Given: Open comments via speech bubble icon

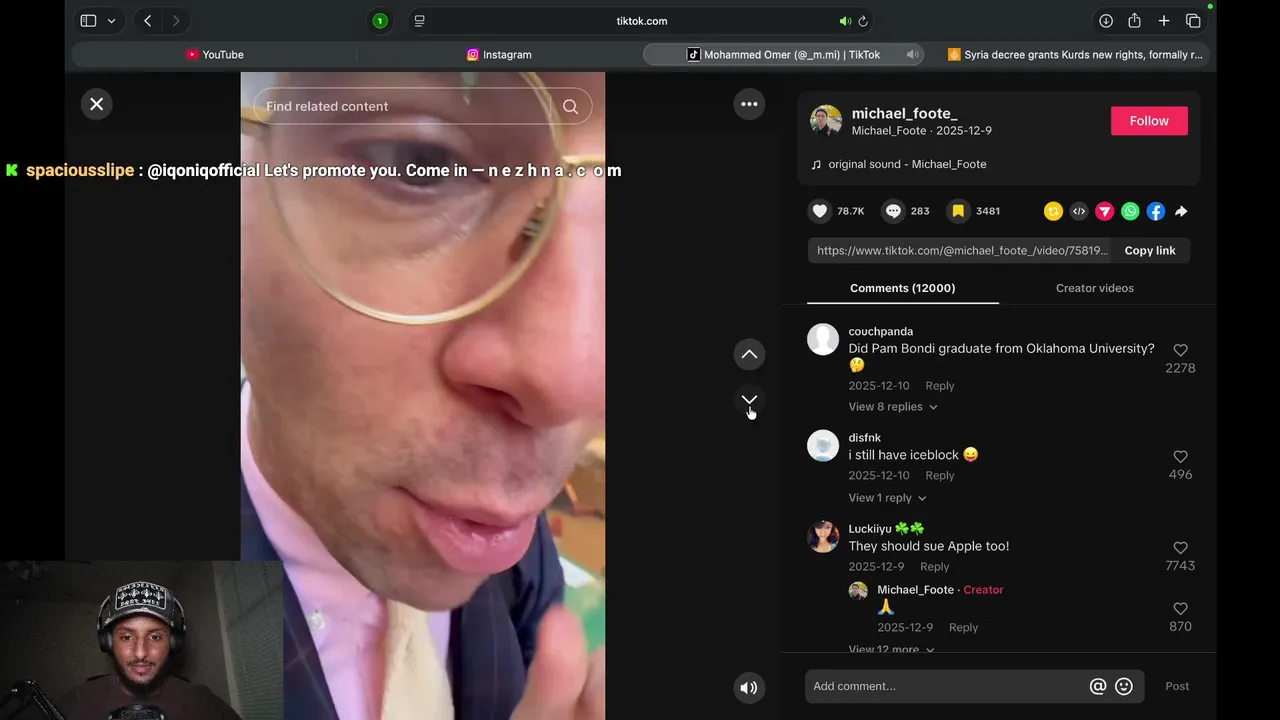Looking at the screenshot, I should (x=893, y=211).
